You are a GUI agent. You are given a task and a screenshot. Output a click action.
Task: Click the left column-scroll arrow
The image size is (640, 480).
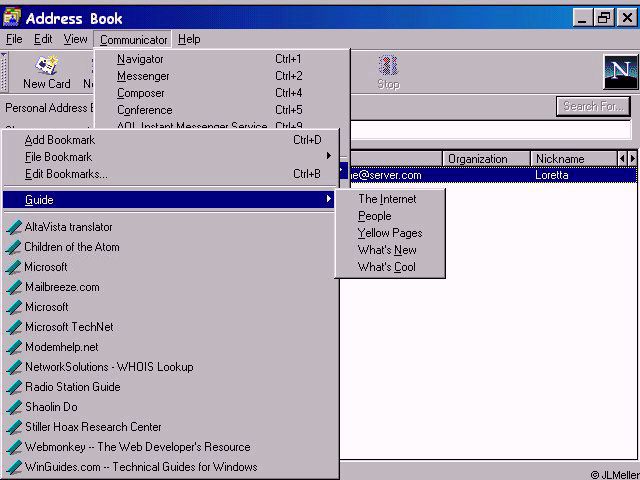tap(622, 159)
